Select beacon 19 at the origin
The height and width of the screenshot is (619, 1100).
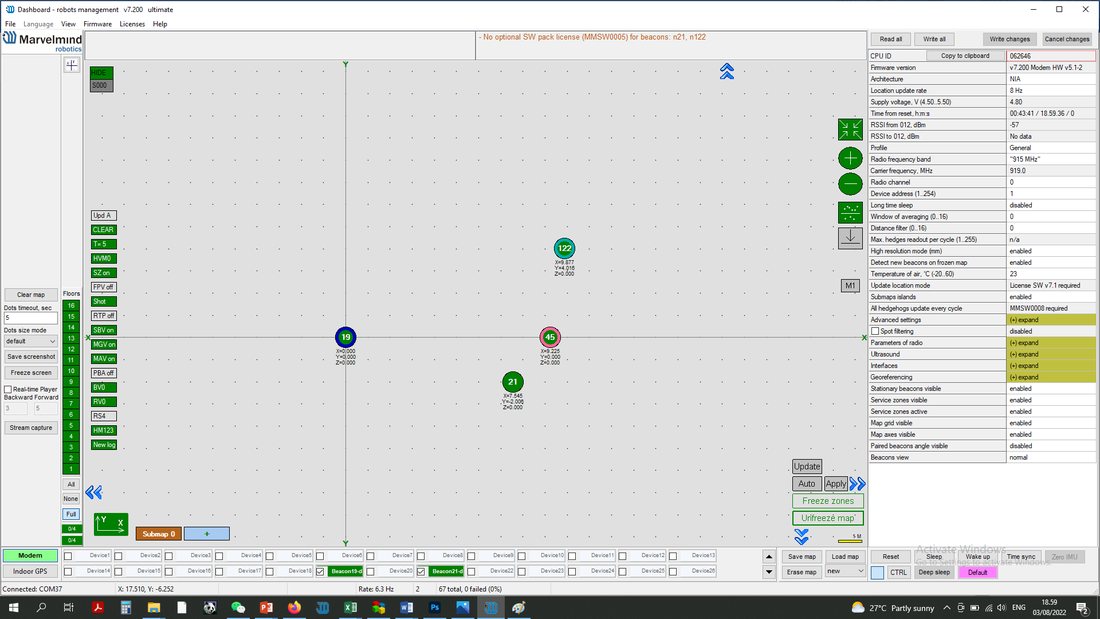click(345, 337)
